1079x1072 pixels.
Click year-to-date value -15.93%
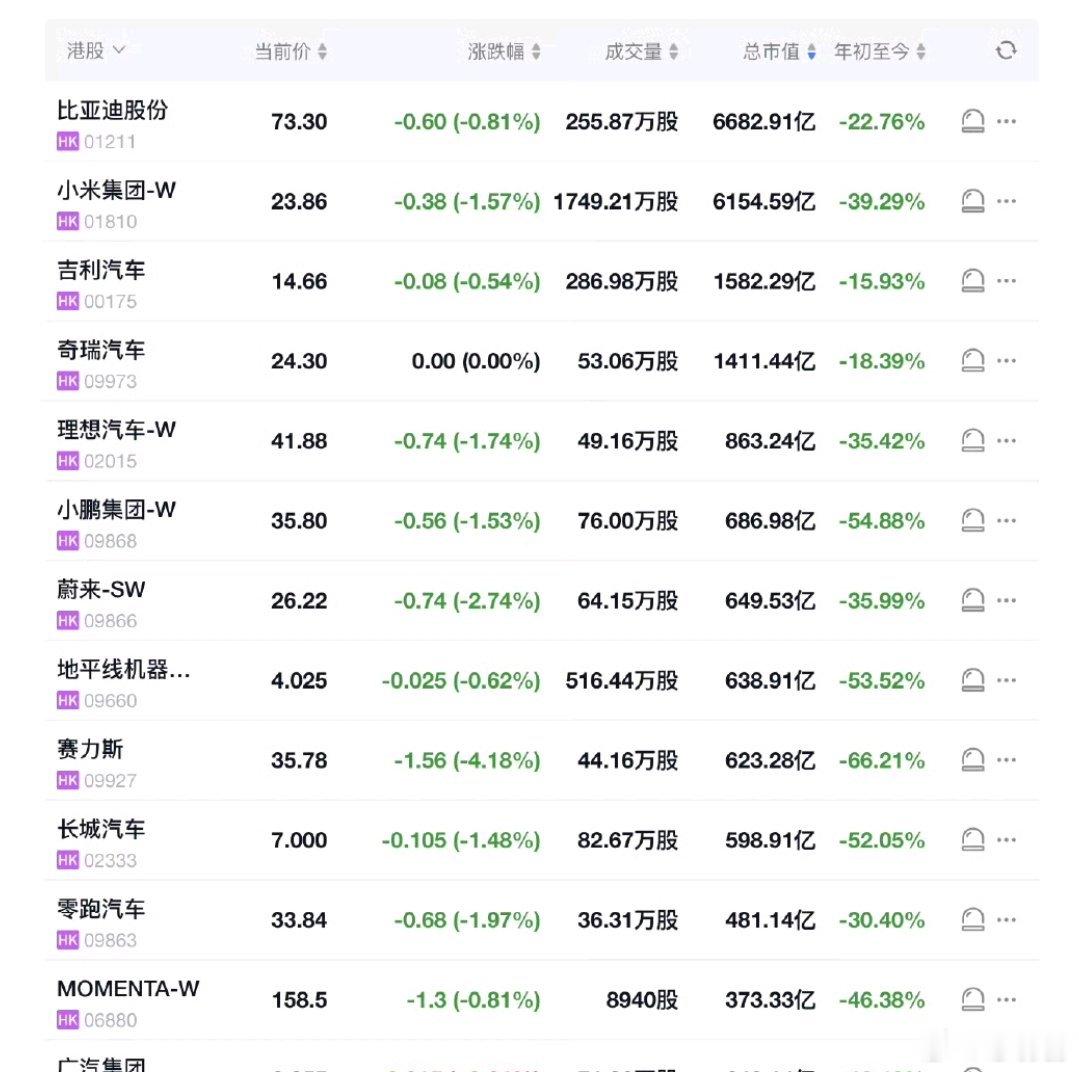click(882, 281)
